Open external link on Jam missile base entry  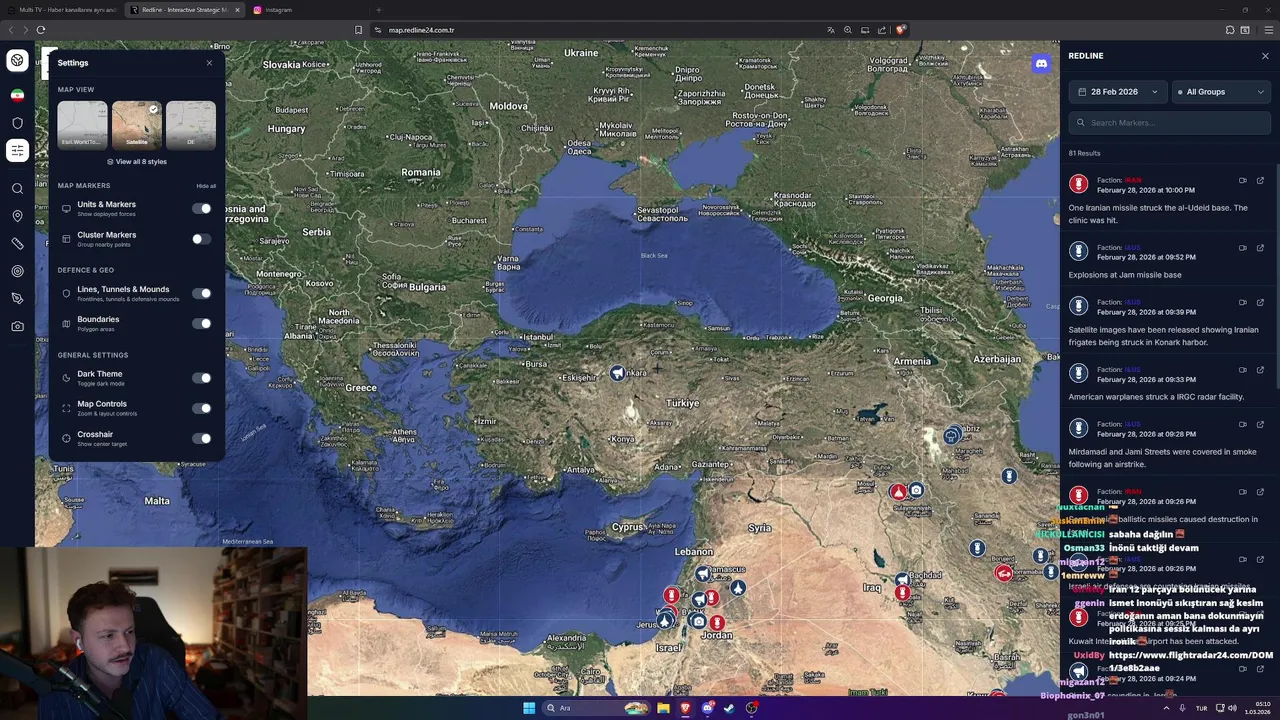1260,248
